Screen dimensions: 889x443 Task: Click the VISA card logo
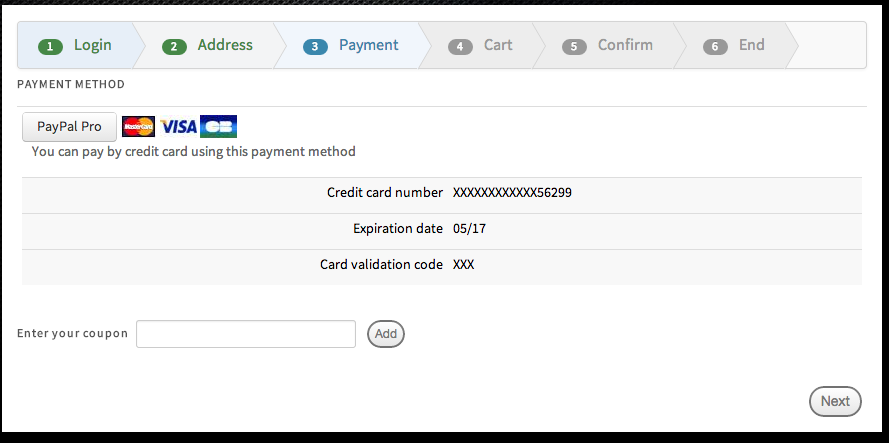click(x=179, y=127)
